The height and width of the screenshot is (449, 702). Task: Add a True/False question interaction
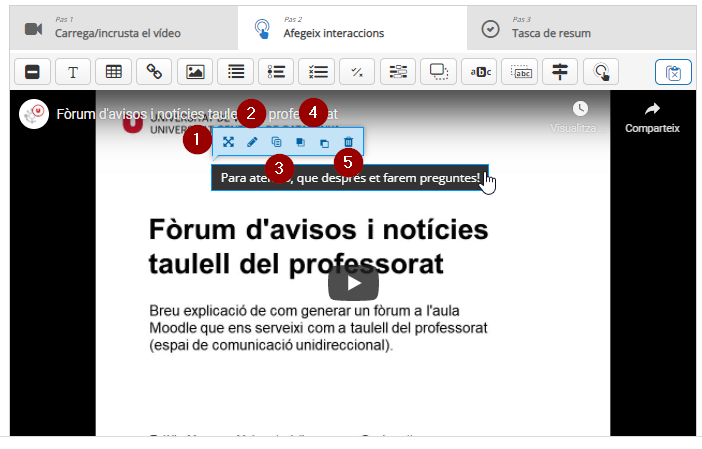357,72
